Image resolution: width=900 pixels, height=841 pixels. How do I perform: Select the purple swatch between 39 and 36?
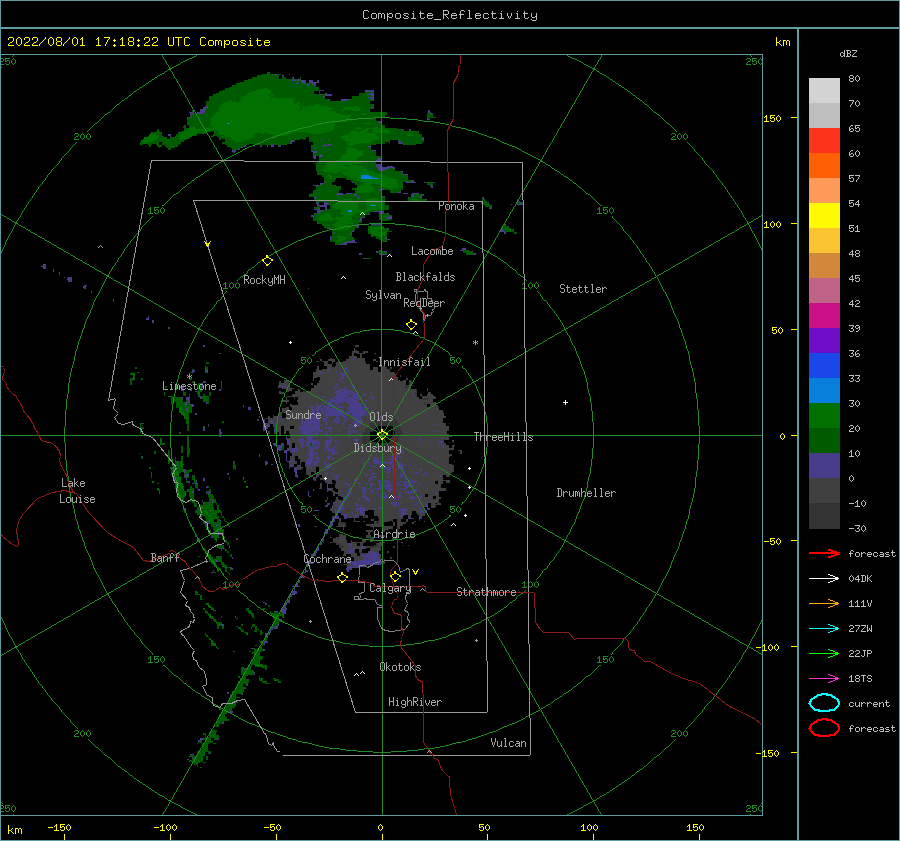(824, 340)
